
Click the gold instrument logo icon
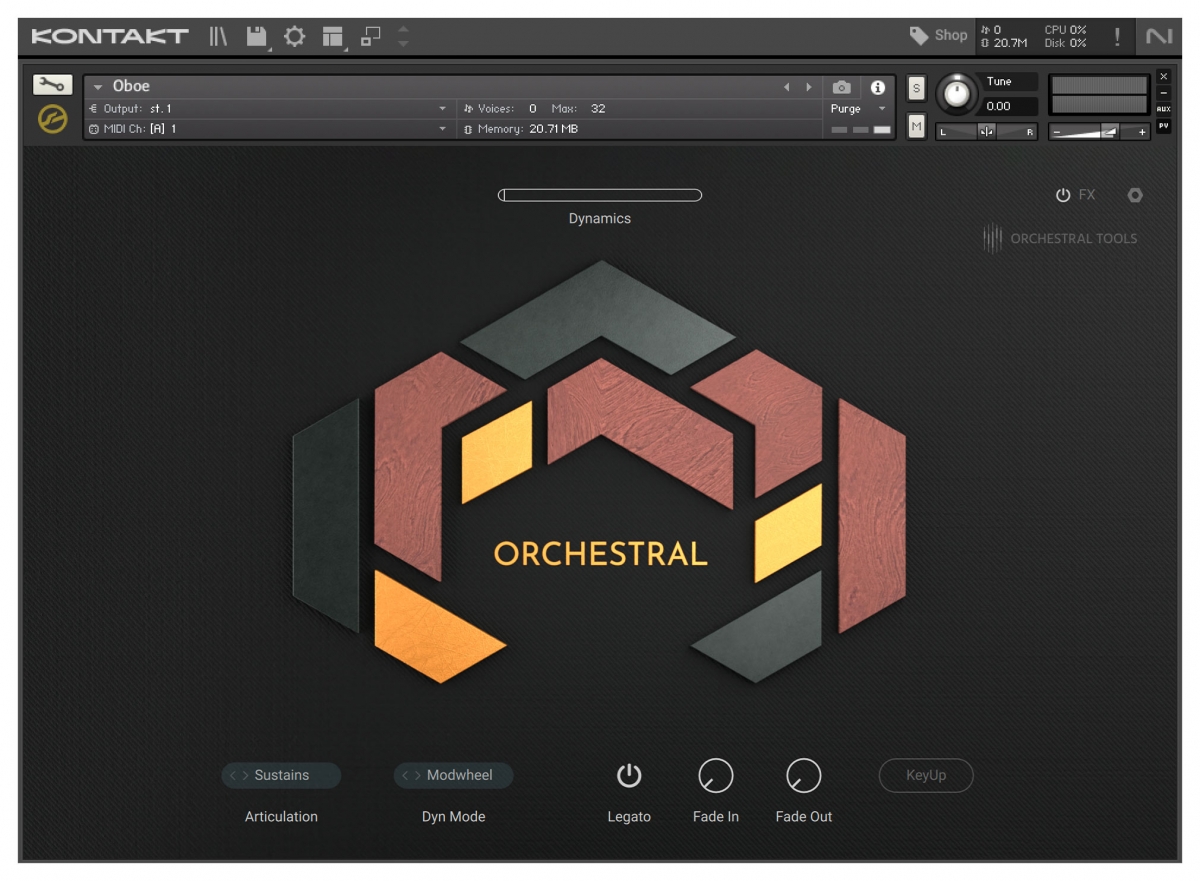[x=52, y=119]
